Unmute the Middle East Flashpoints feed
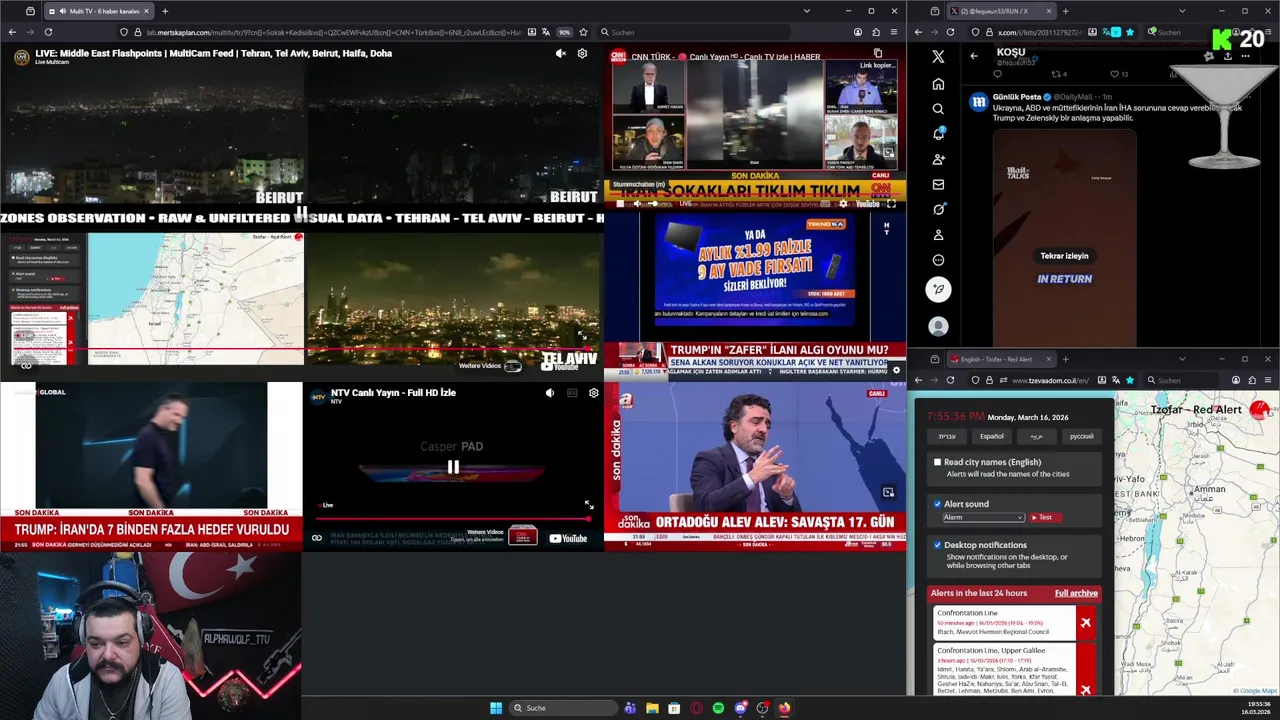The image size is (1280, 720). [x=560, y=54]
